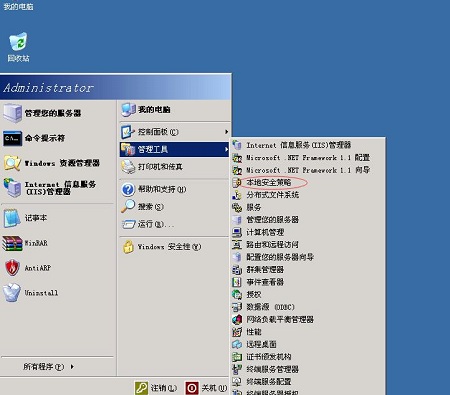
Task: Open 命令提示符 command prompt icon
Action: pos(13,138)
